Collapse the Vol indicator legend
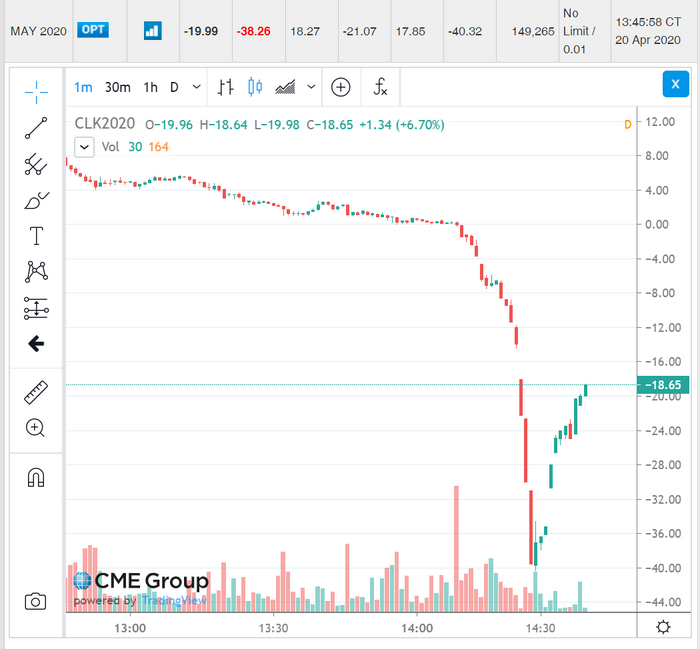 84,147
